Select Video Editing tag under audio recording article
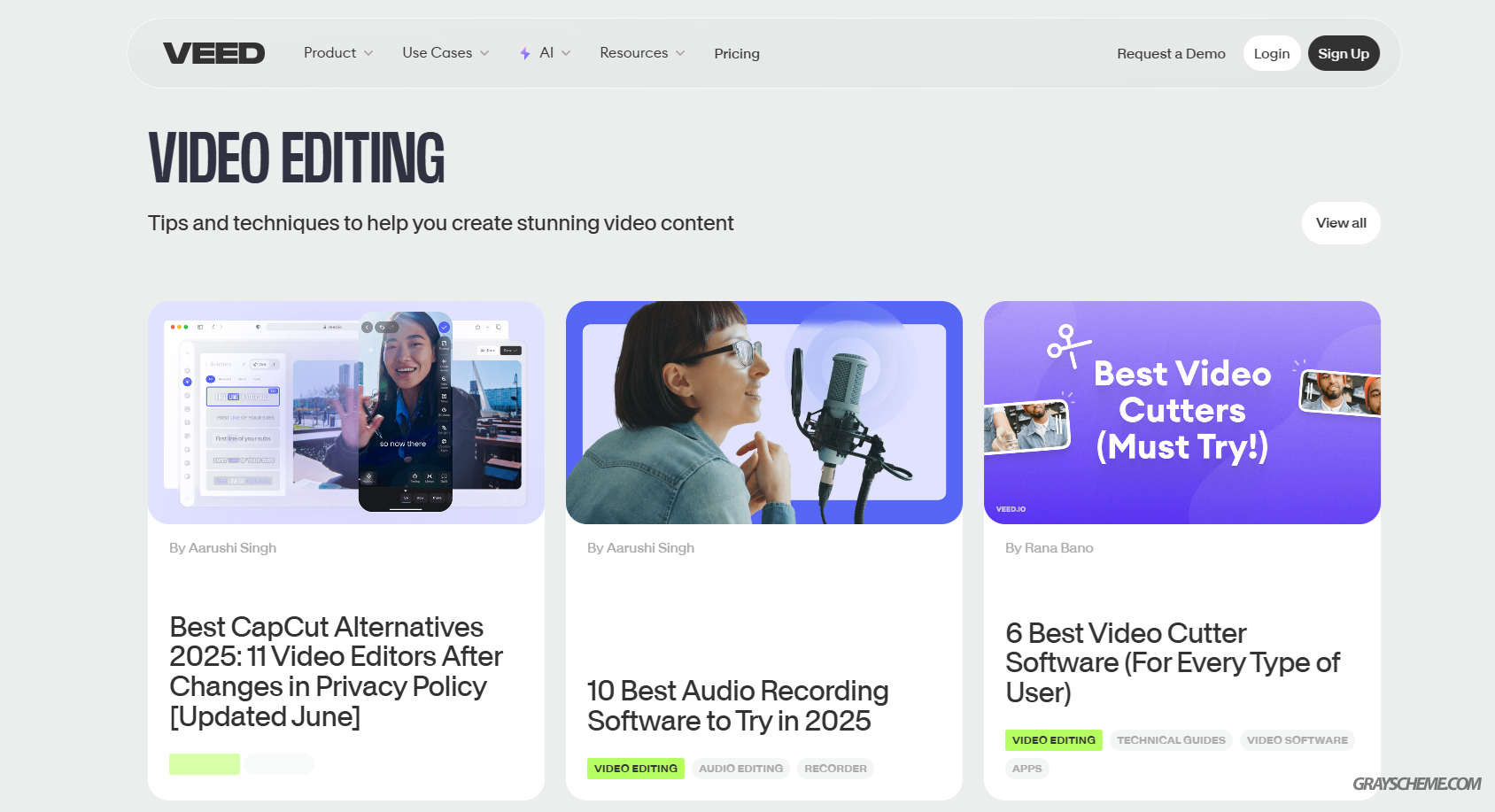 pyautogui.click(x=636, y=769)
